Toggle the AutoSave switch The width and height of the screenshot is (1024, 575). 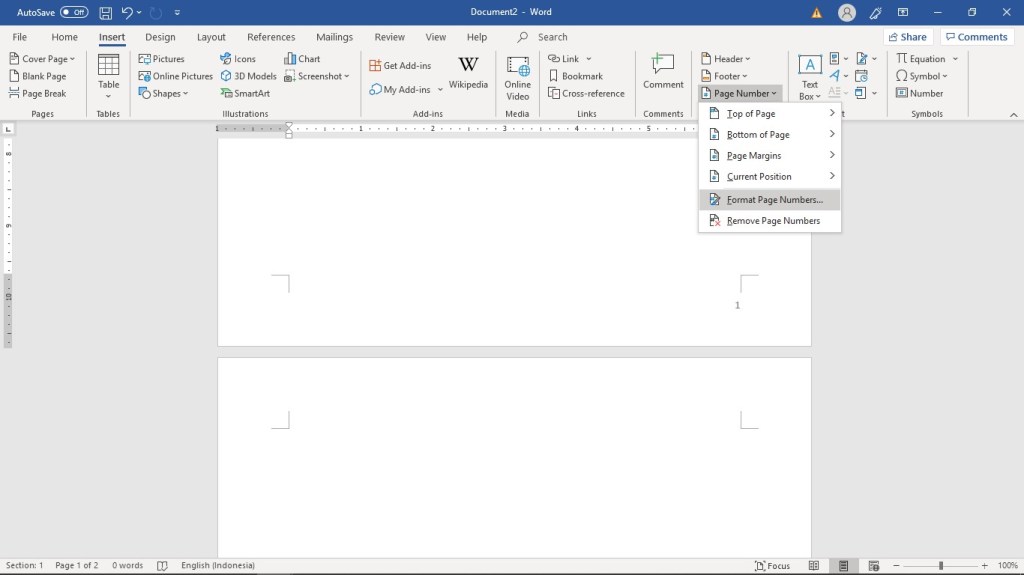tap(74, 12)
